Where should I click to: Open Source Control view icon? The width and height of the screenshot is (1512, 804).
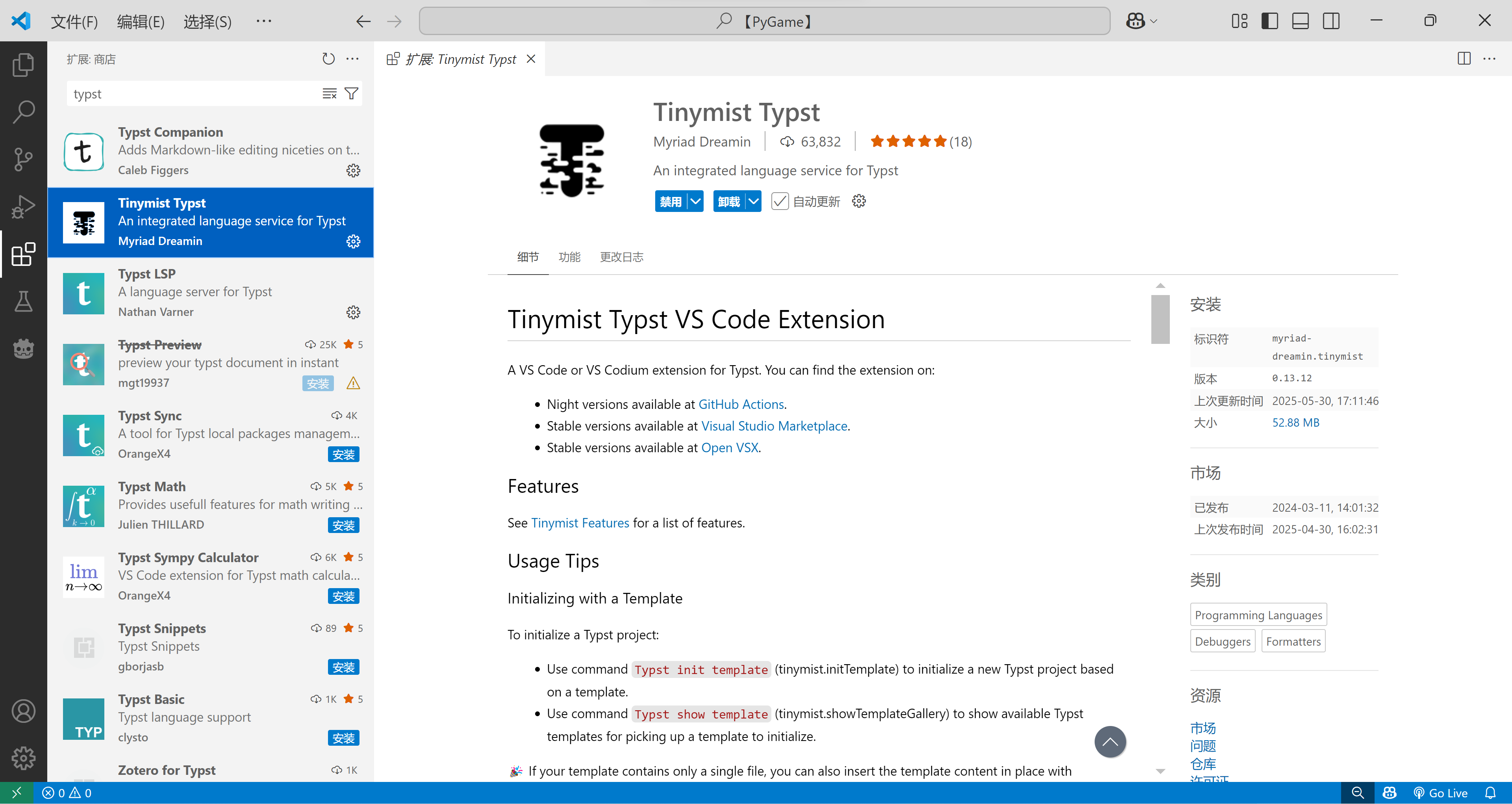pos(24,159)
